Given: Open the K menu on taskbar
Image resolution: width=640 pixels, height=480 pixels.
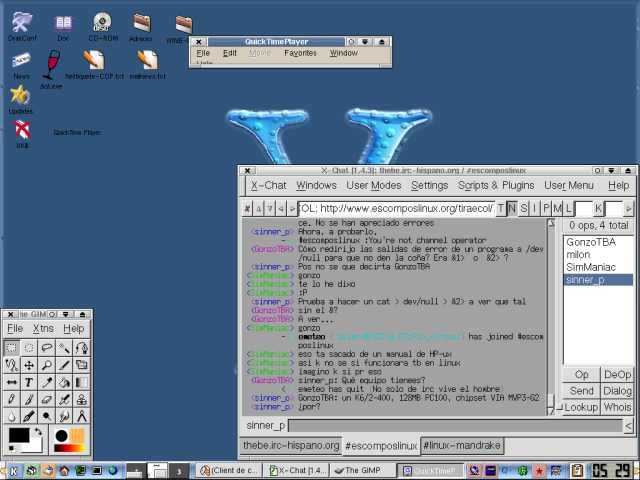Looking at the screenshot, I should [x=13, y=471].
